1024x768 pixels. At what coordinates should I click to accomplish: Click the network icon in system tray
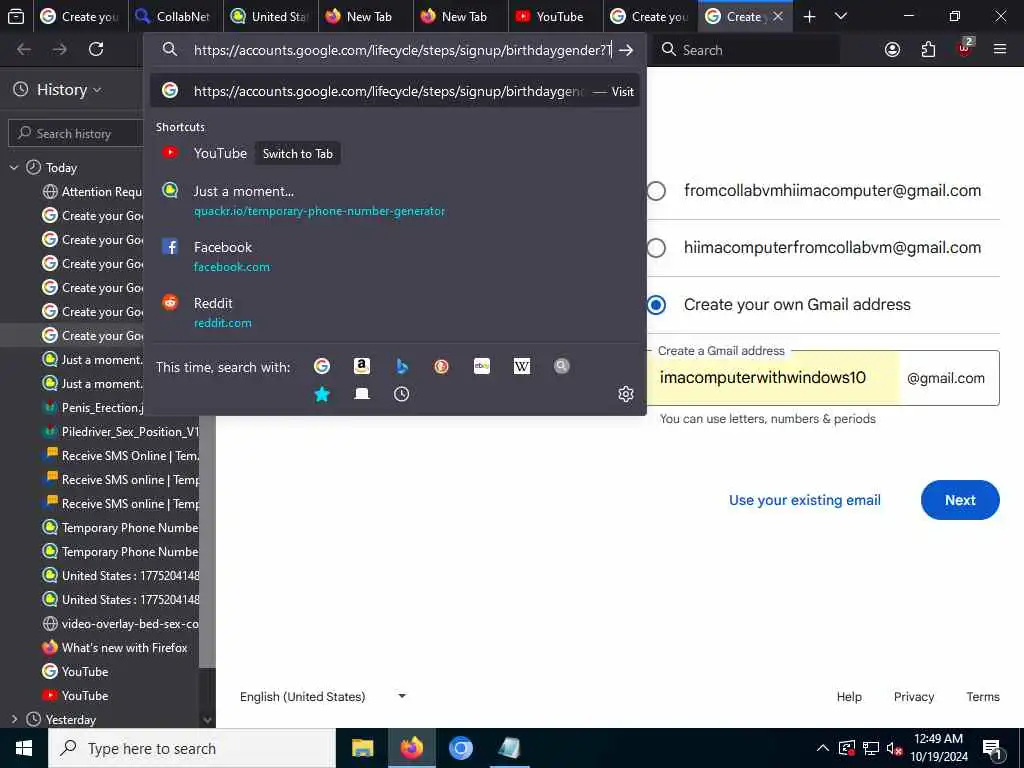tap(871, 748)
